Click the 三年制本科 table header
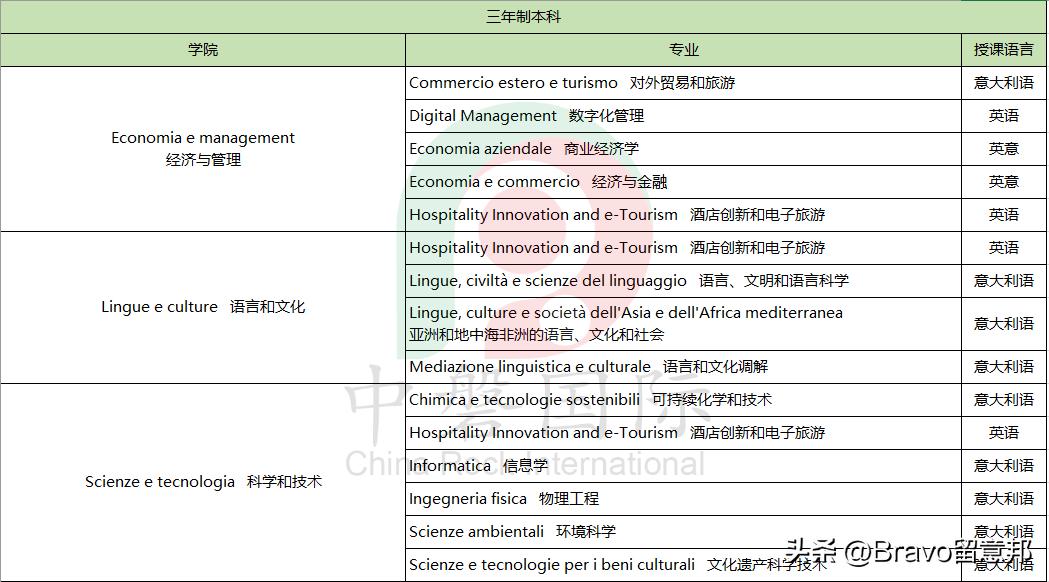Viewport: 1049px width, 582px height. coord(524,16)
